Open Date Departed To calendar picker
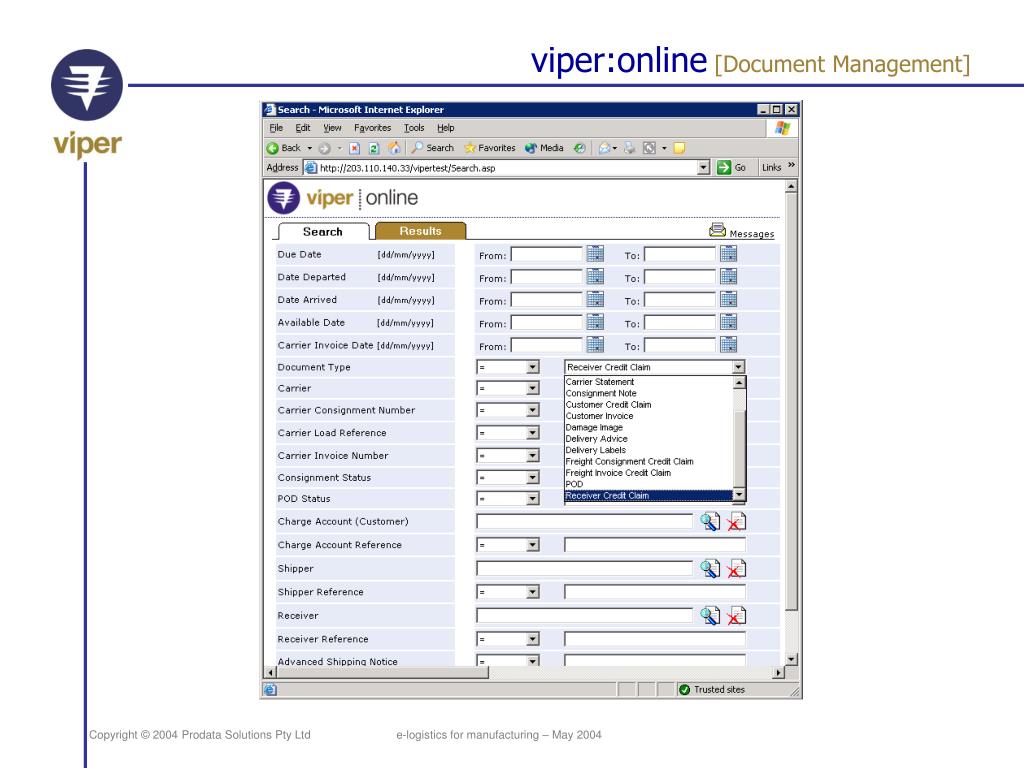The image size is (1024, 768). 728,277
